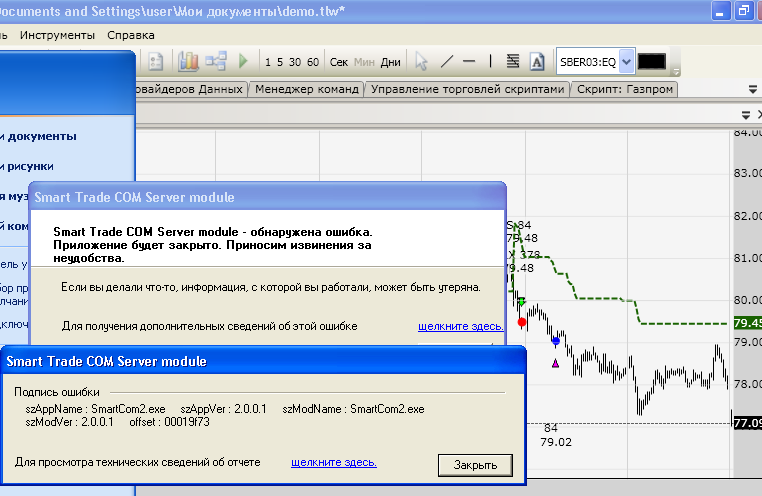Click the magenta triangle chart marker
The image size is (762, 496).
(x=555, y=363)
